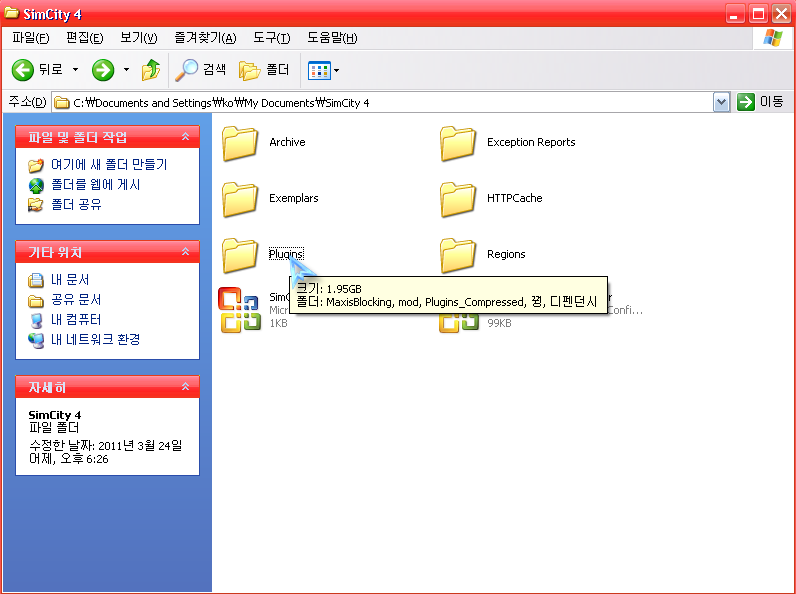Image resolution: width=796 pixels, height=594 pixels.
Task: Open 내 문서 link
Action: (x=70, y=279)
